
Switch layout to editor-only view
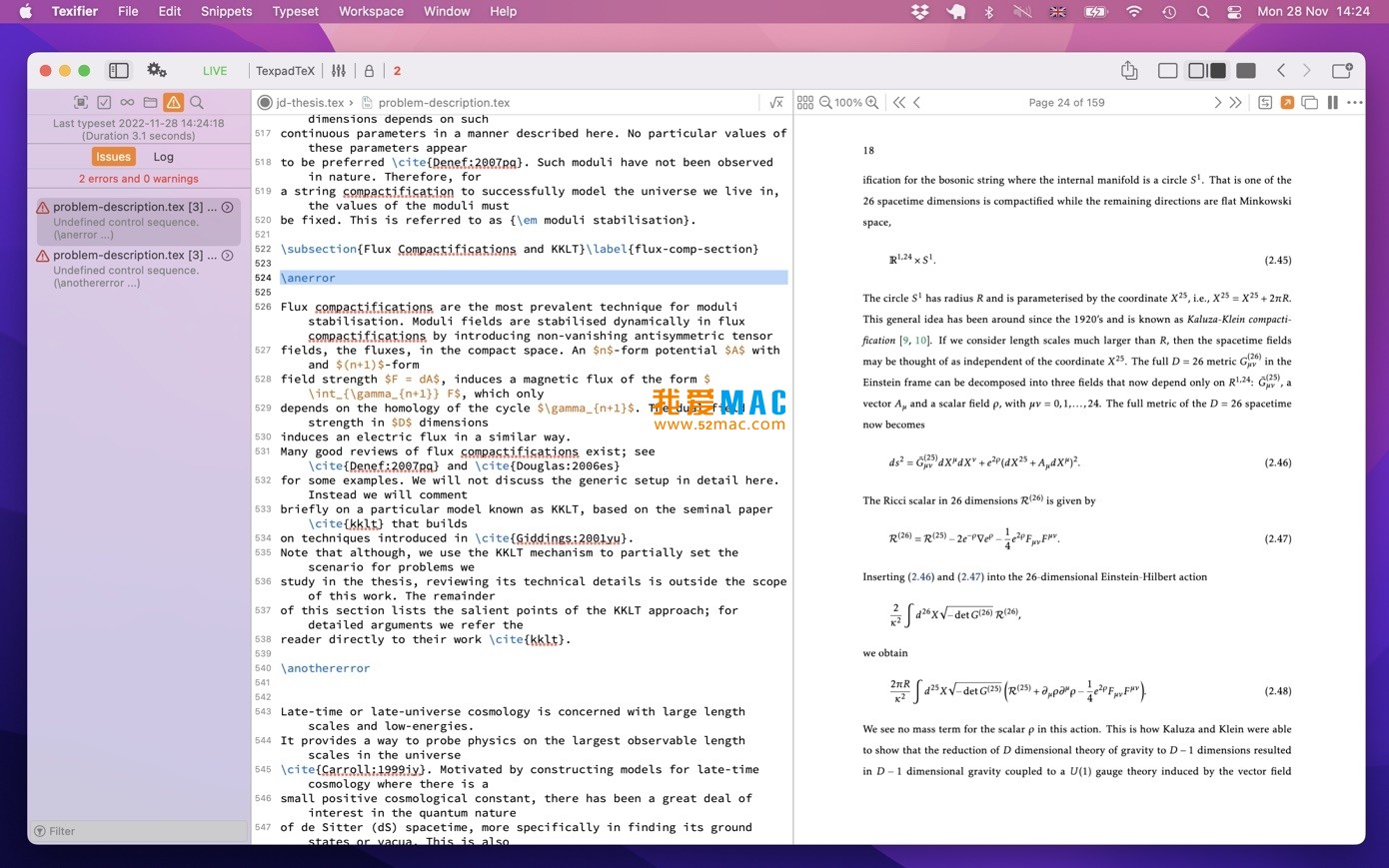coord(1166,70)
